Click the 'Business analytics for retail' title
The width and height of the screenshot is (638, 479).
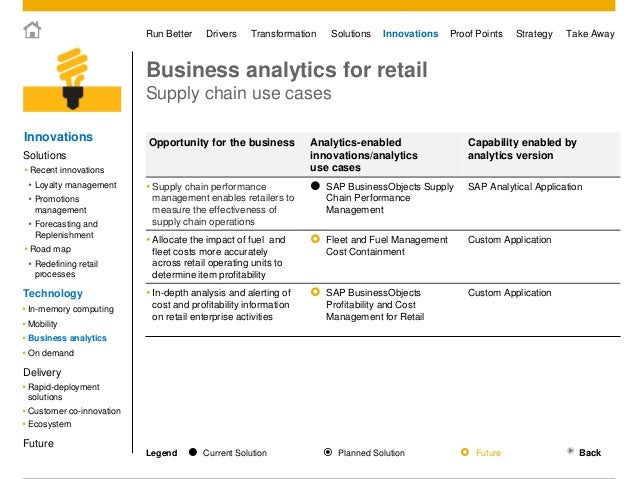pos(287,70)
